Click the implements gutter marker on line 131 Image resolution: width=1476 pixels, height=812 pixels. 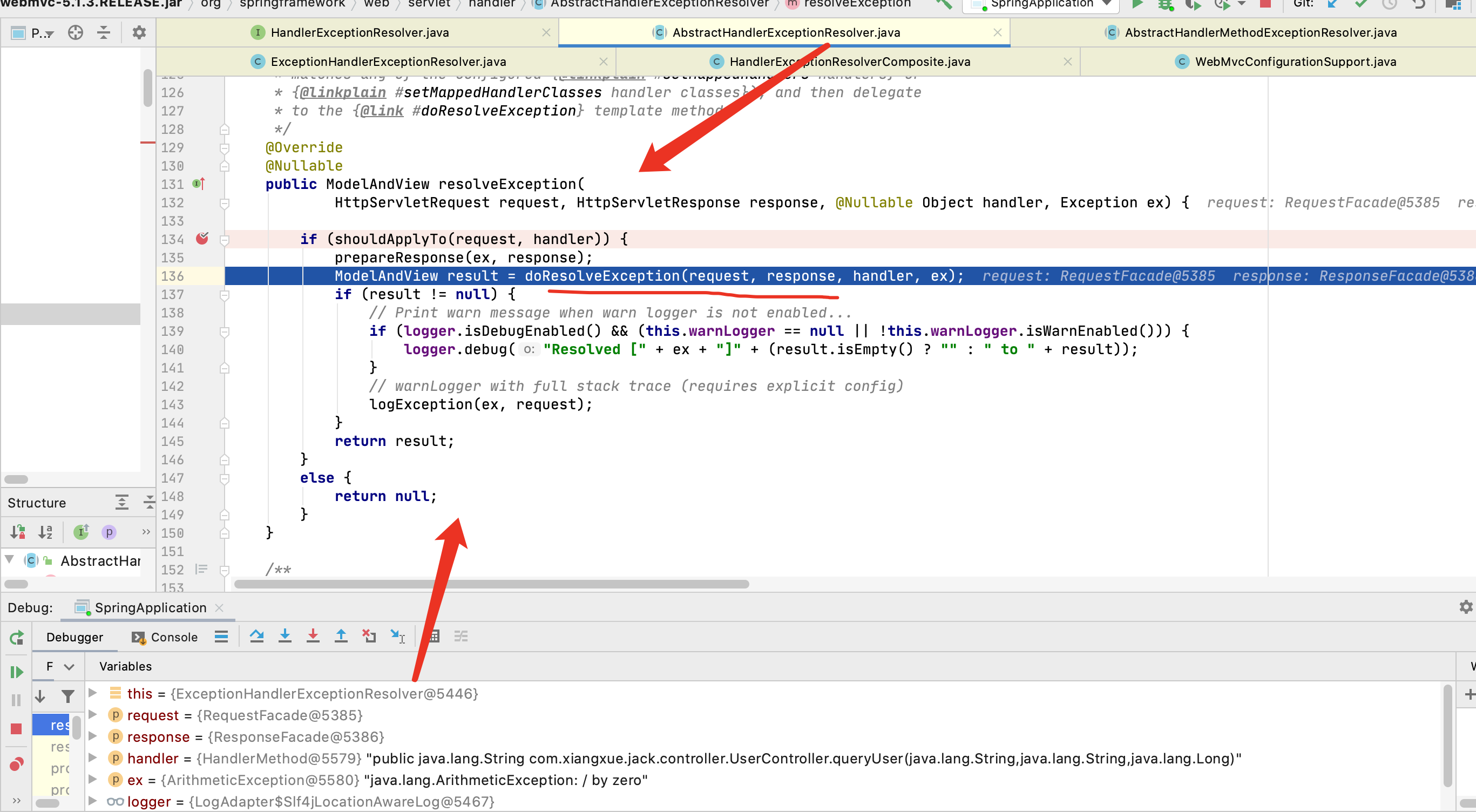pos(199,184)
